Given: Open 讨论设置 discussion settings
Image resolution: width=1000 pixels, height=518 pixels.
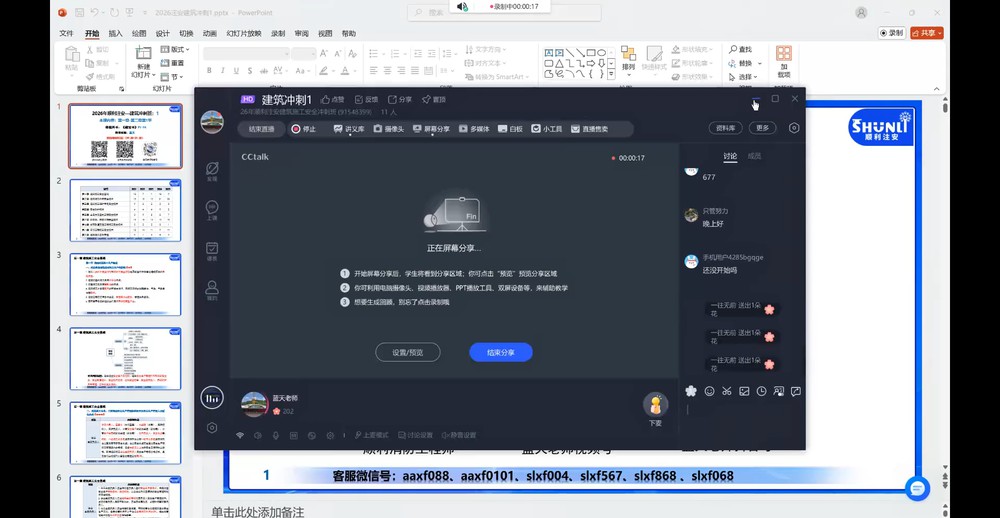Looking at the screenshot, I should [415, 435].
